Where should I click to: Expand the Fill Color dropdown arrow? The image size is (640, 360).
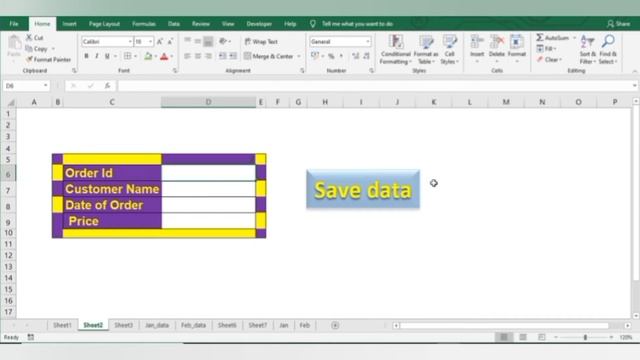[x=156, y=56]
